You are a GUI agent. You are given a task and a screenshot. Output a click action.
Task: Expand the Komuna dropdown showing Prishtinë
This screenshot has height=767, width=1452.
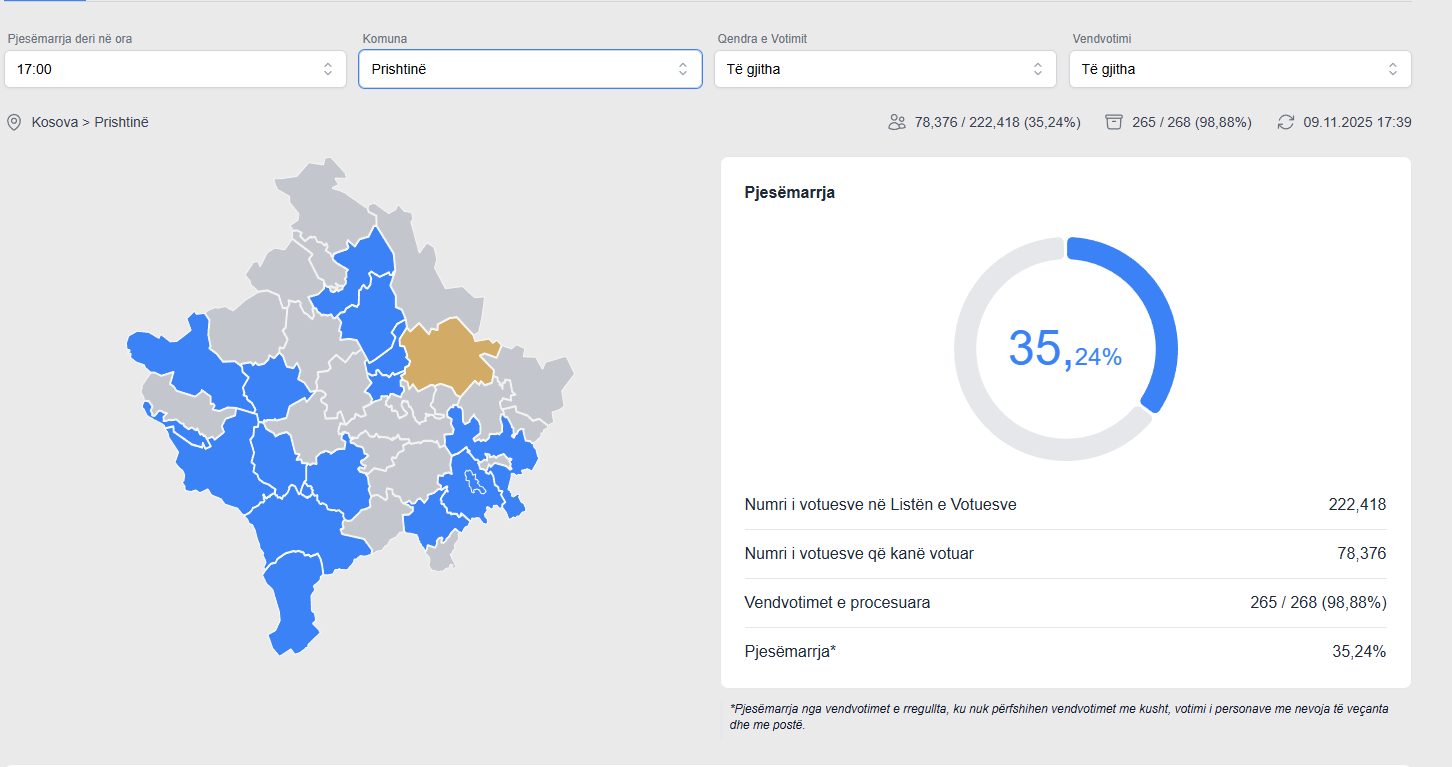pos(530,69)
